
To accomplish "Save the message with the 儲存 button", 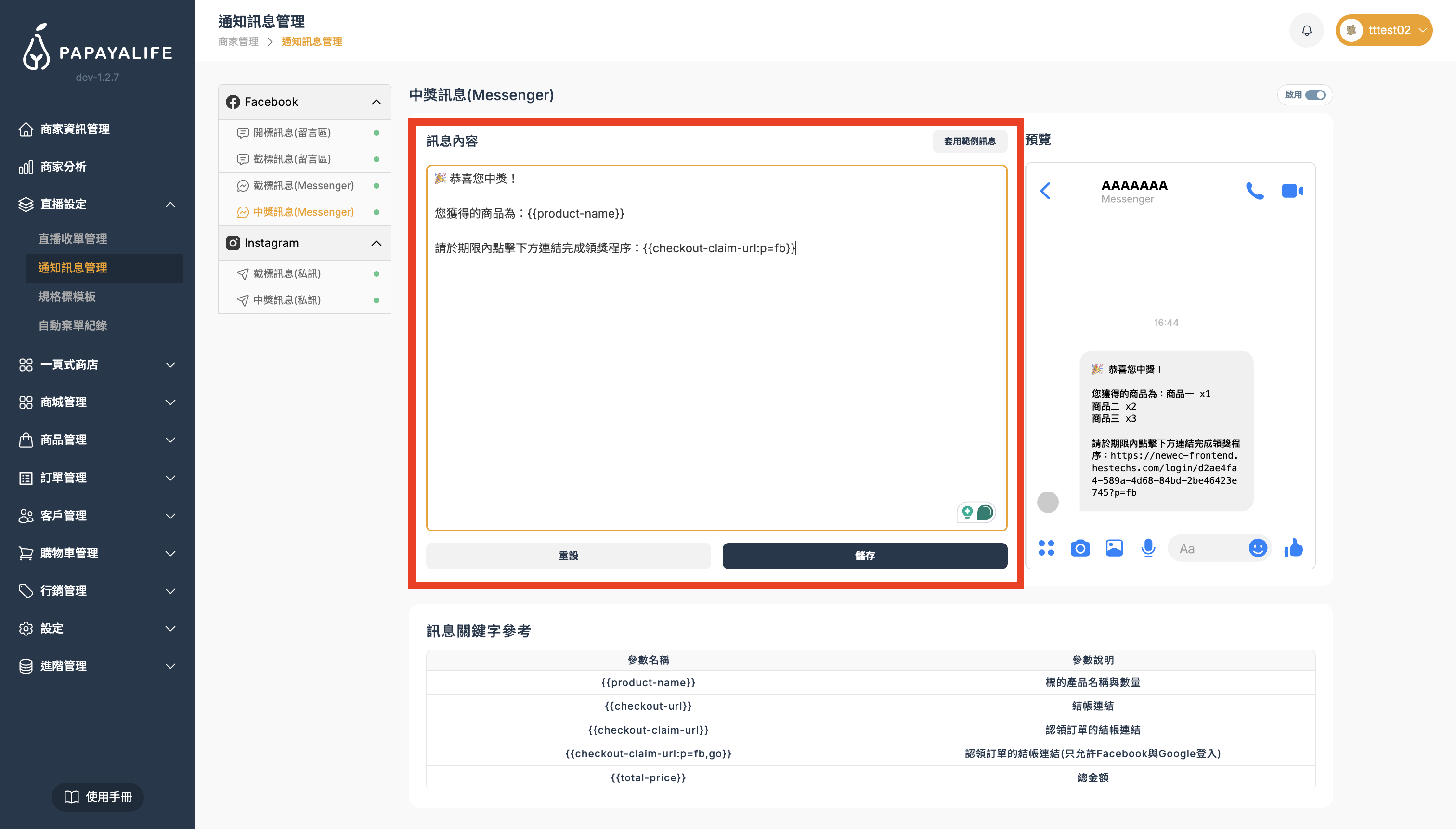I will [865, 556].
